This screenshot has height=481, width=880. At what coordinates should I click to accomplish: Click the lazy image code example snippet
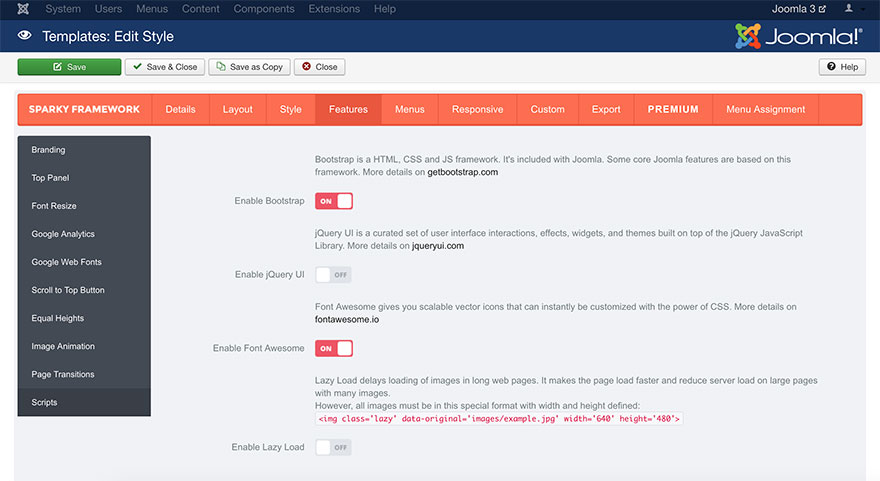(499, 419)
